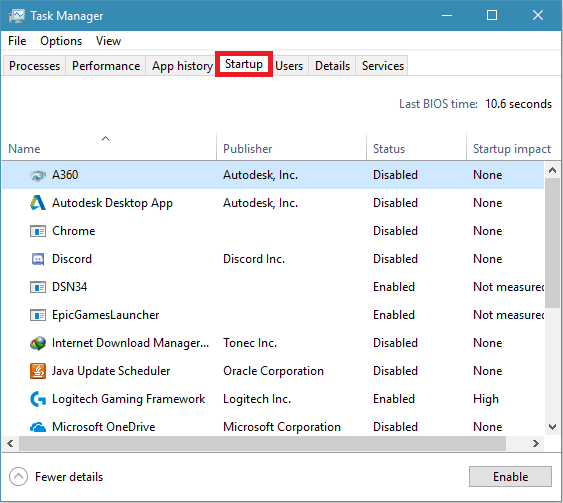This screenshot has height=503, width=563.
Task: Select the Logitech Gaming Framework name
Action: pyautogui.click(x=129, y=399)
